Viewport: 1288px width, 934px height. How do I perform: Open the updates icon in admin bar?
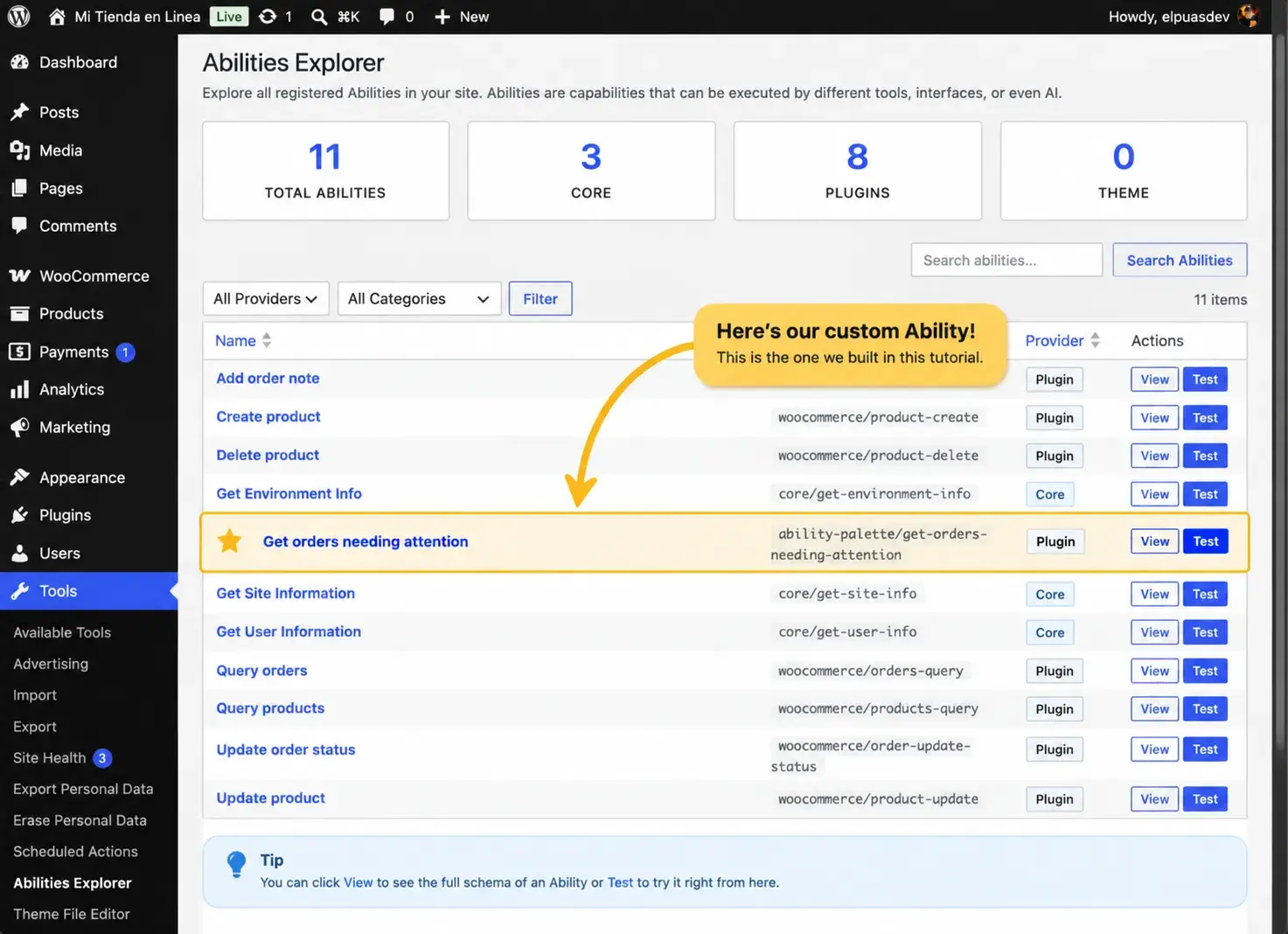[268, 17]
